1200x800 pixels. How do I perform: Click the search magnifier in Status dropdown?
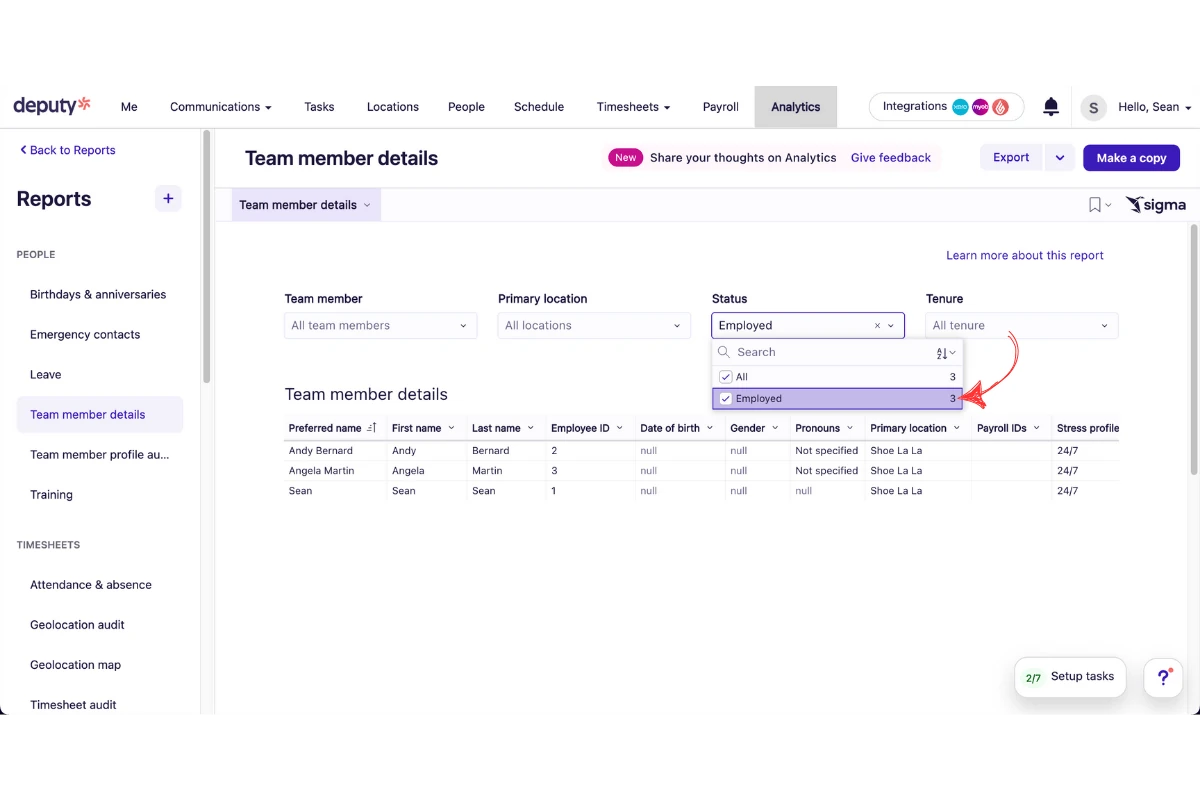coord(725,352)
